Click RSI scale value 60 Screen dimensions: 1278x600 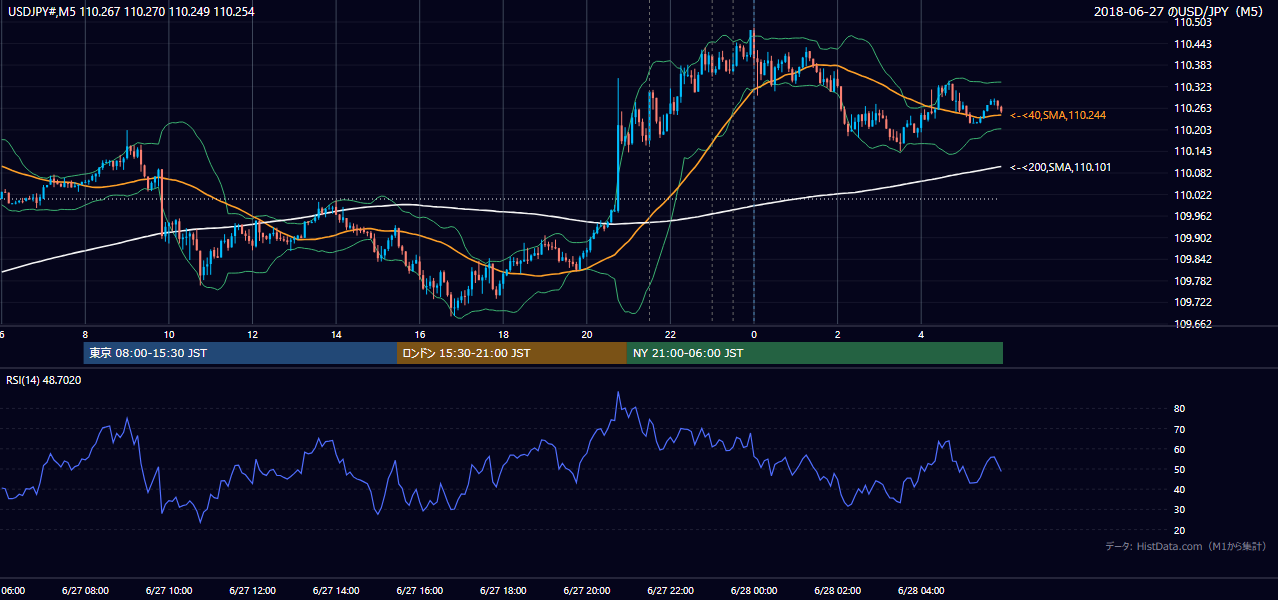(x=1180, y=449)
